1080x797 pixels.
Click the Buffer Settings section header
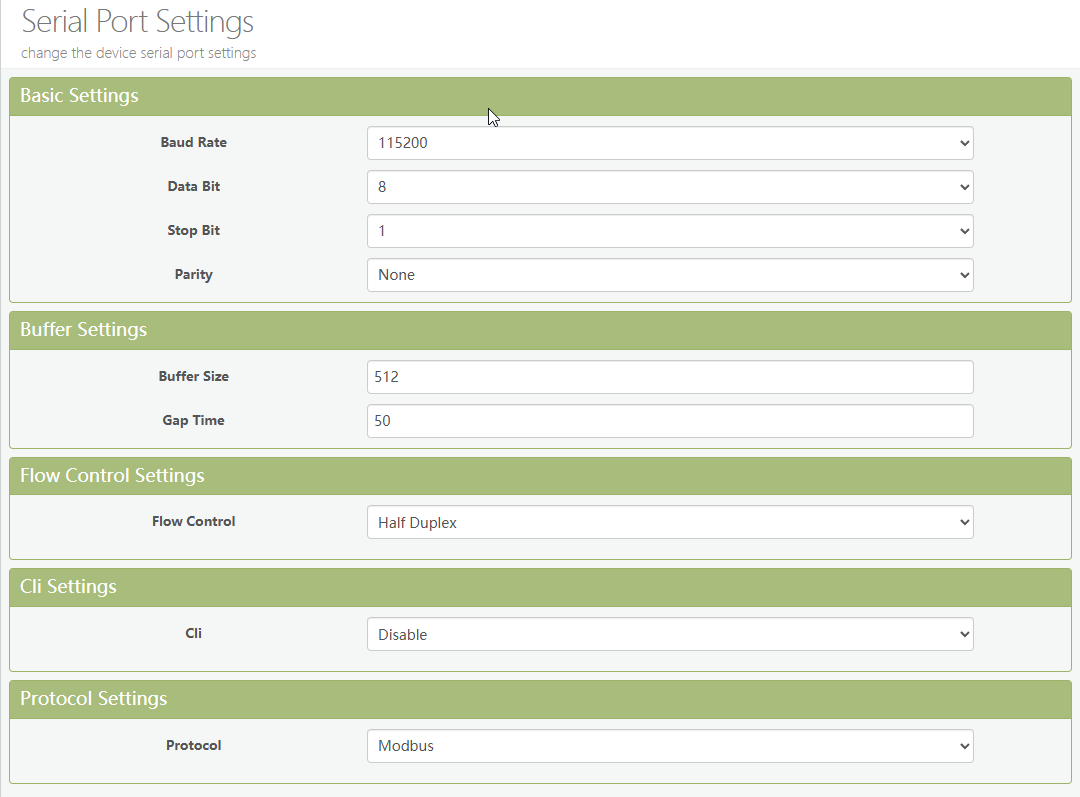(84, 330)
